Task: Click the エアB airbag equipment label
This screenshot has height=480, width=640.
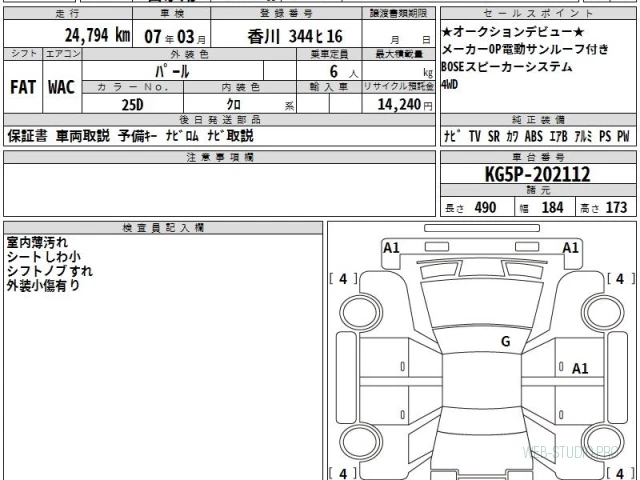Action: pyautogui.click(x=558, y=136)
